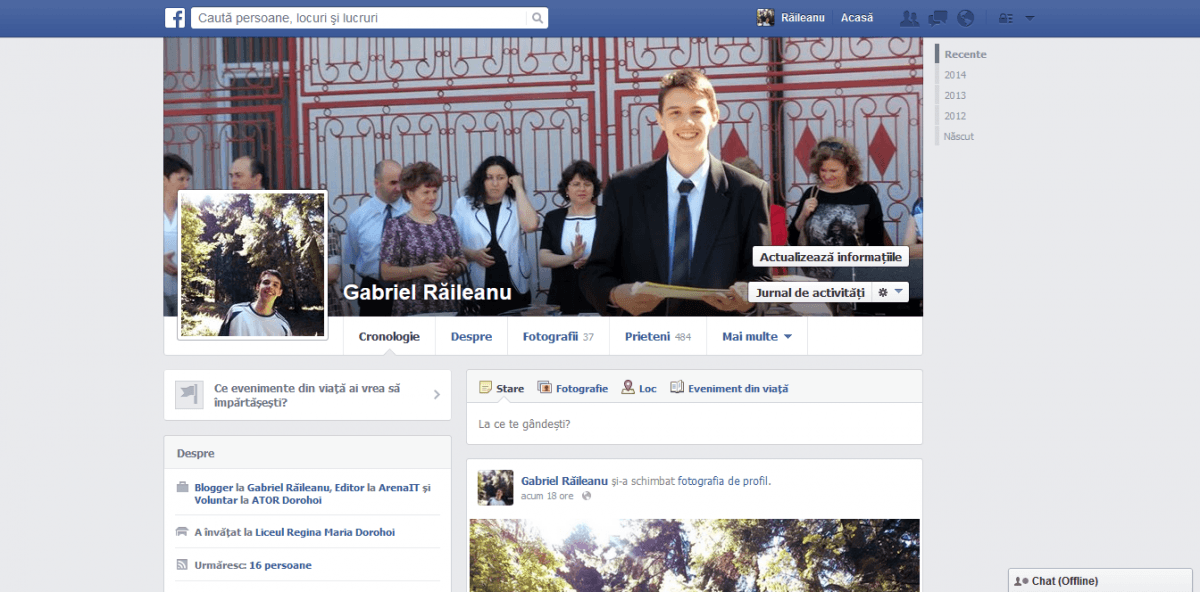Click the Loc pin icon in composer
Image resolution: width=1200 pixels, height=592 pixels.
(628, 388)
